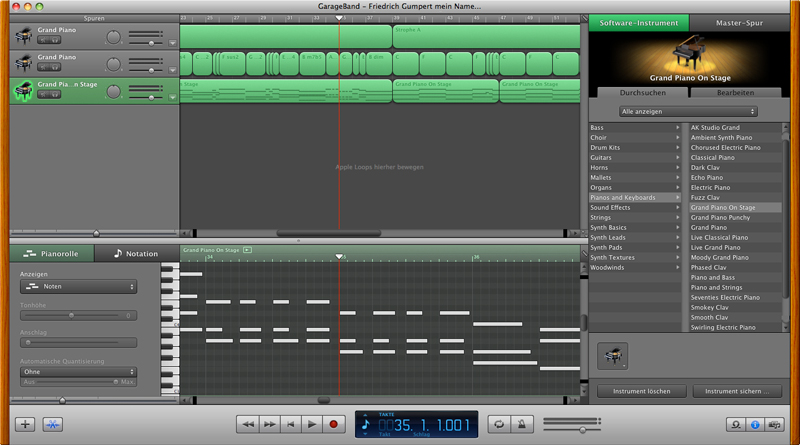Switch to the Master-Spur tab
The image size is (800, 445).
pyautogui.click(x=739, y=23)
